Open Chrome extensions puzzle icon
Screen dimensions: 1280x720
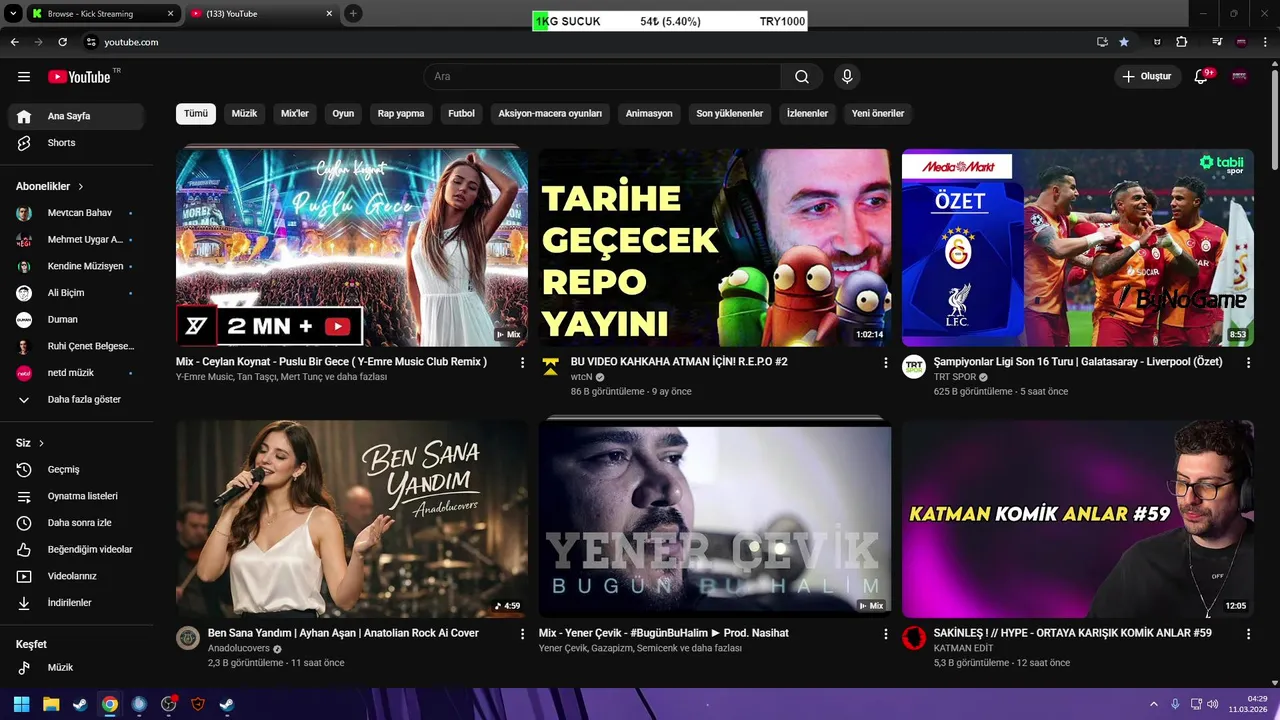[x=1182, y=42]
